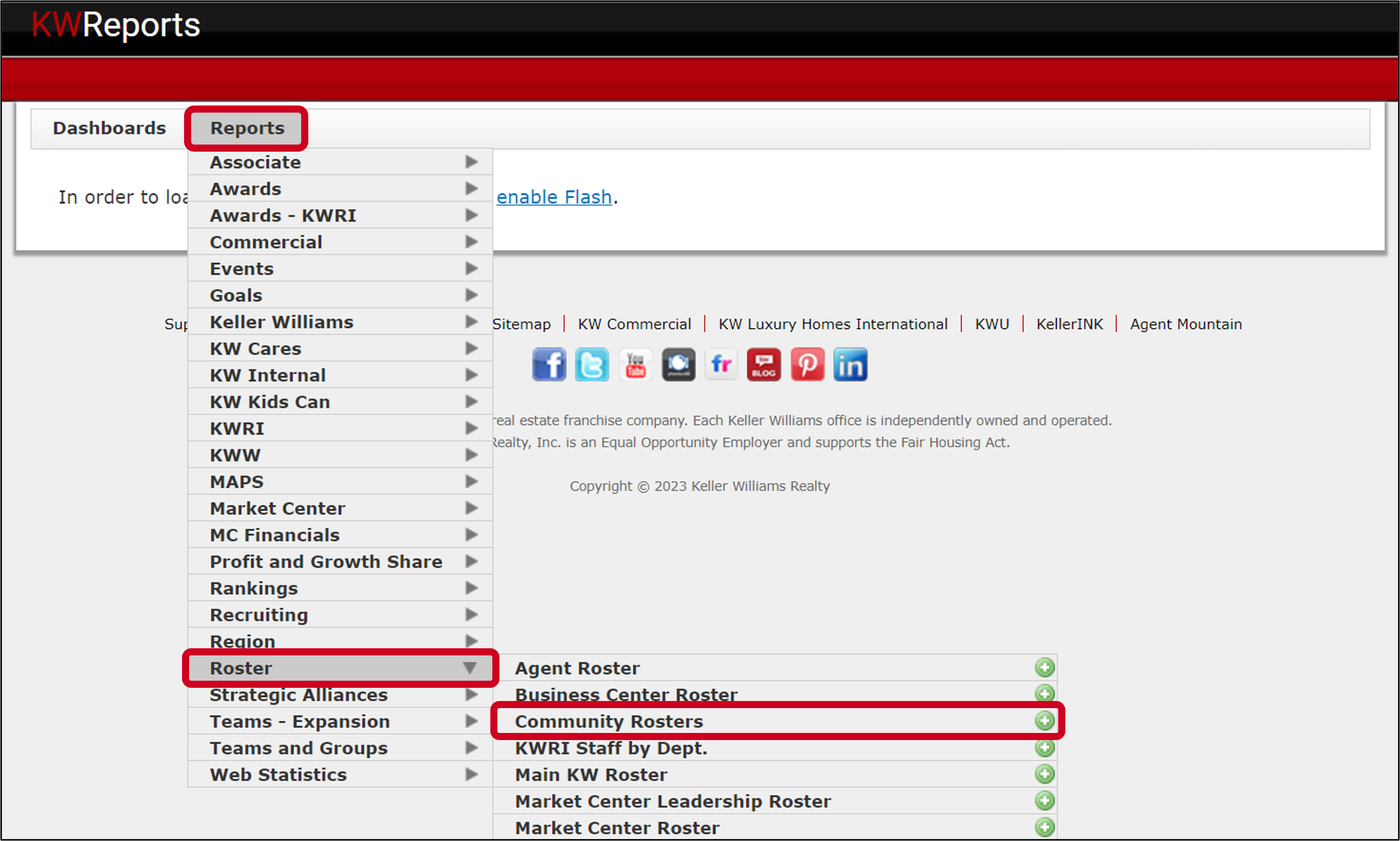Collapse the Roster submenu arrow
Viewport: 1400px width, 841px height.
pos(470,668)
